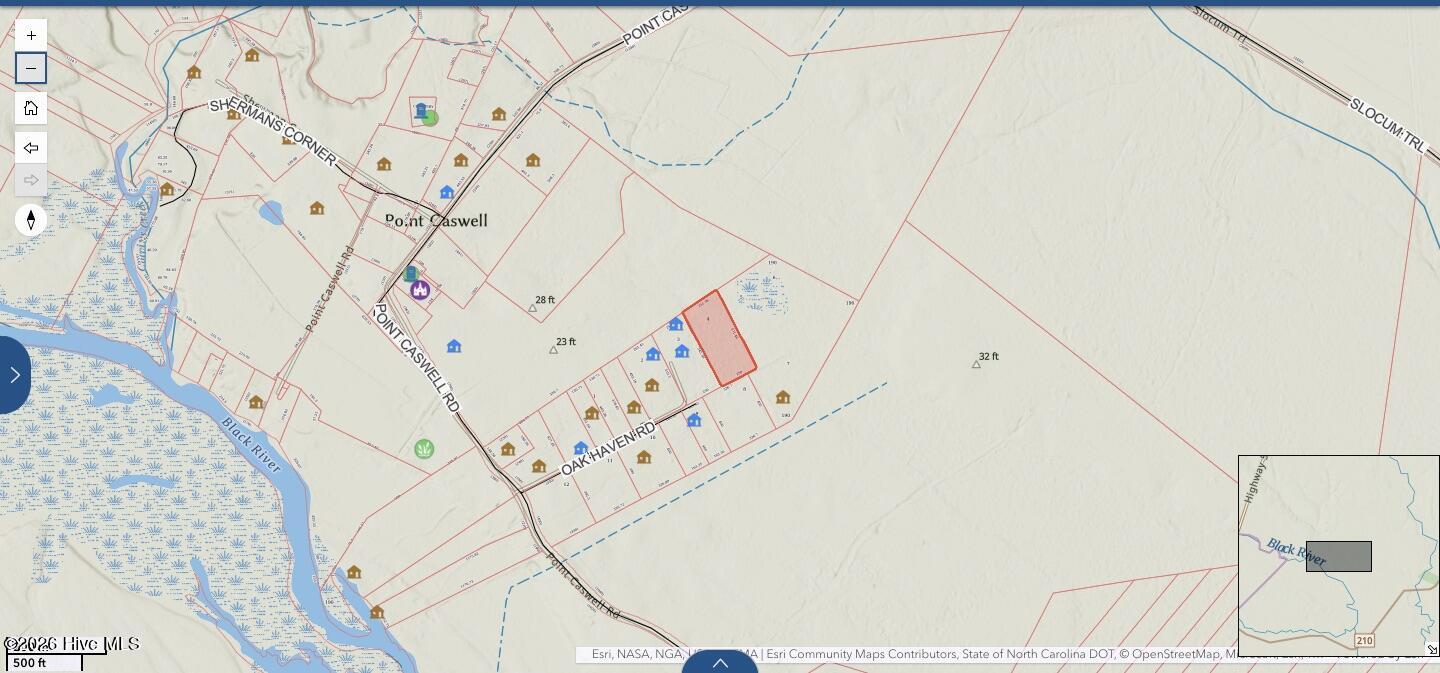This screenshot has width=1440, height=673.
Task: Click the 32 ft elevation triangle marker
Action: click(976, 364)
